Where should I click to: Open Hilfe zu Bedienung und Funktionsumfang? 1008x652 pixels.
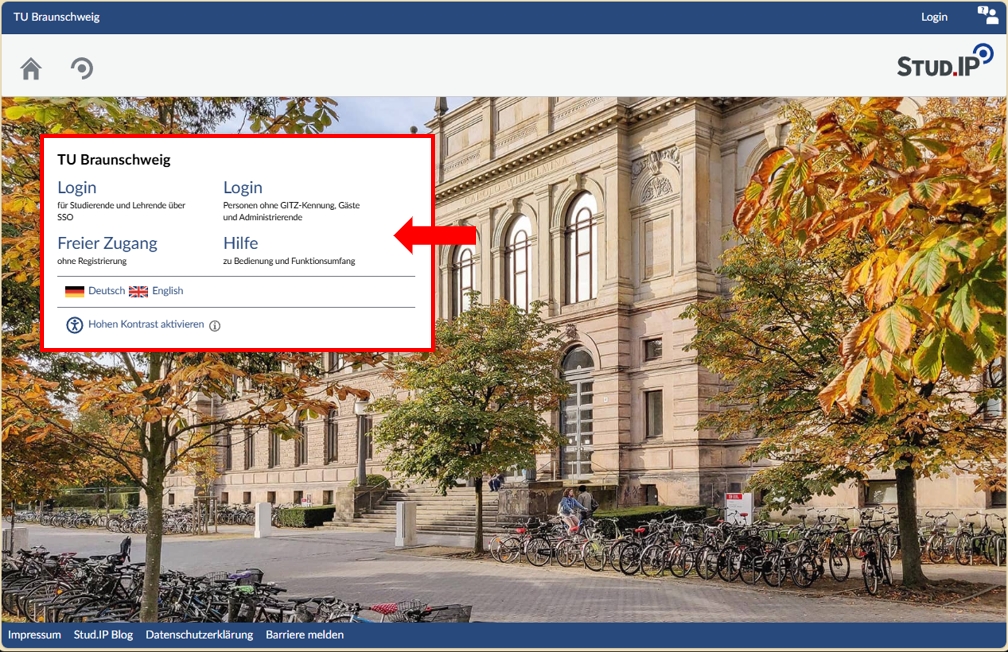[x=240, y=243]
